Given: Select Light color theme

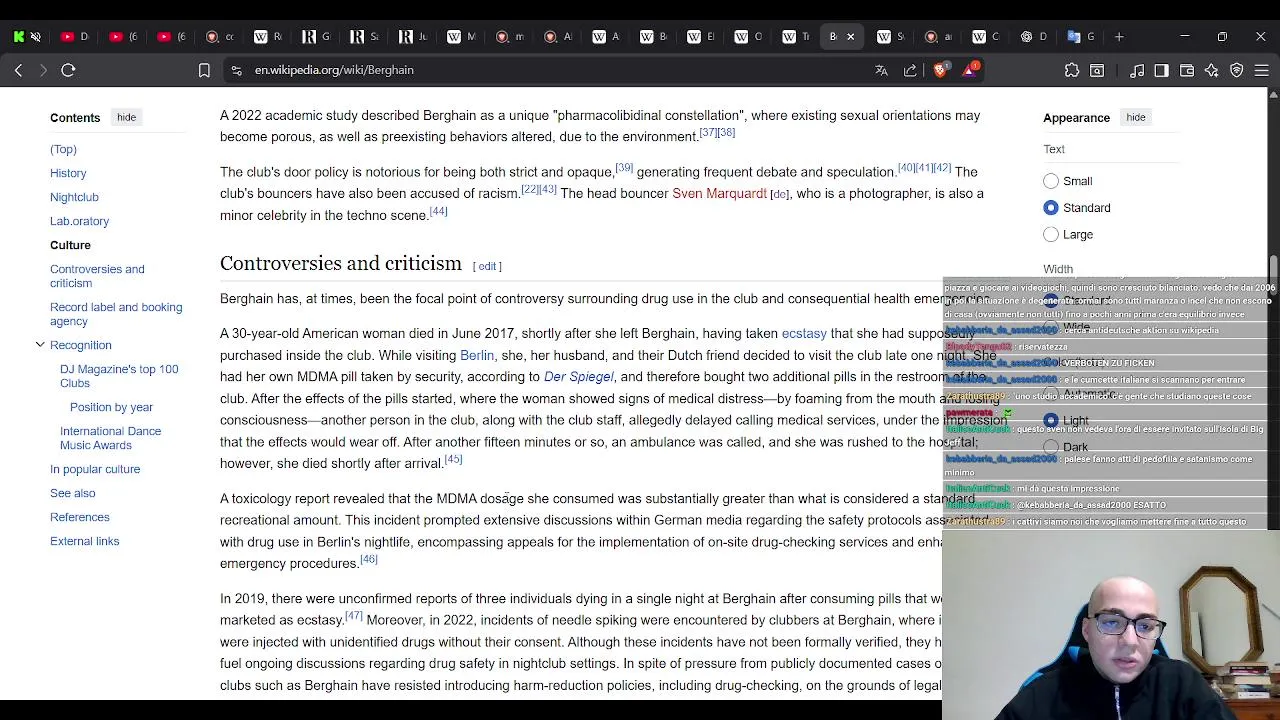Looking at the screenshot, I should click(x=1051, y=421).
